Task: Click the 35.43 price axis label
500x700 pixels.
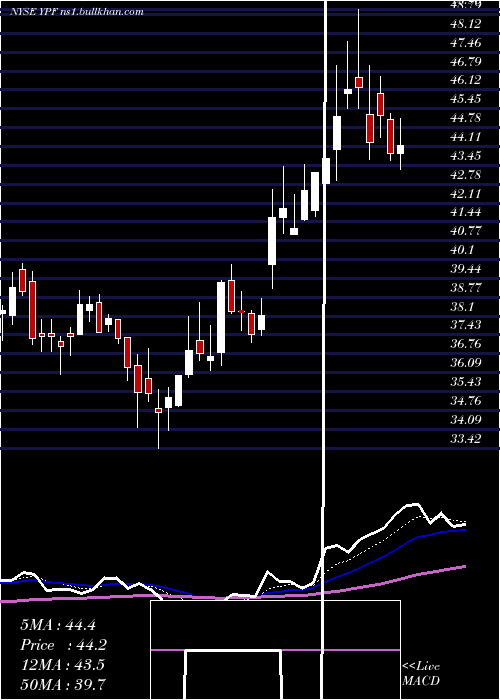Action: (465, 382)
